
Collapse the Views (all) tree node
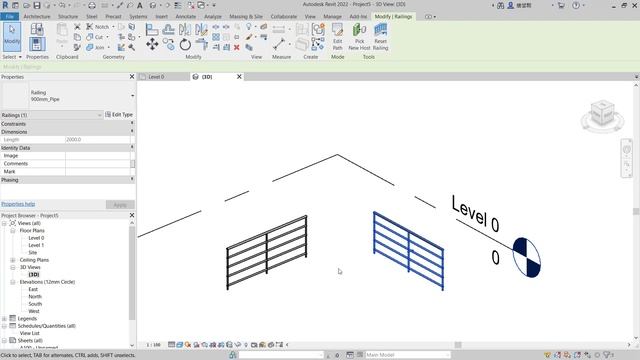click(x=4, y=223)
